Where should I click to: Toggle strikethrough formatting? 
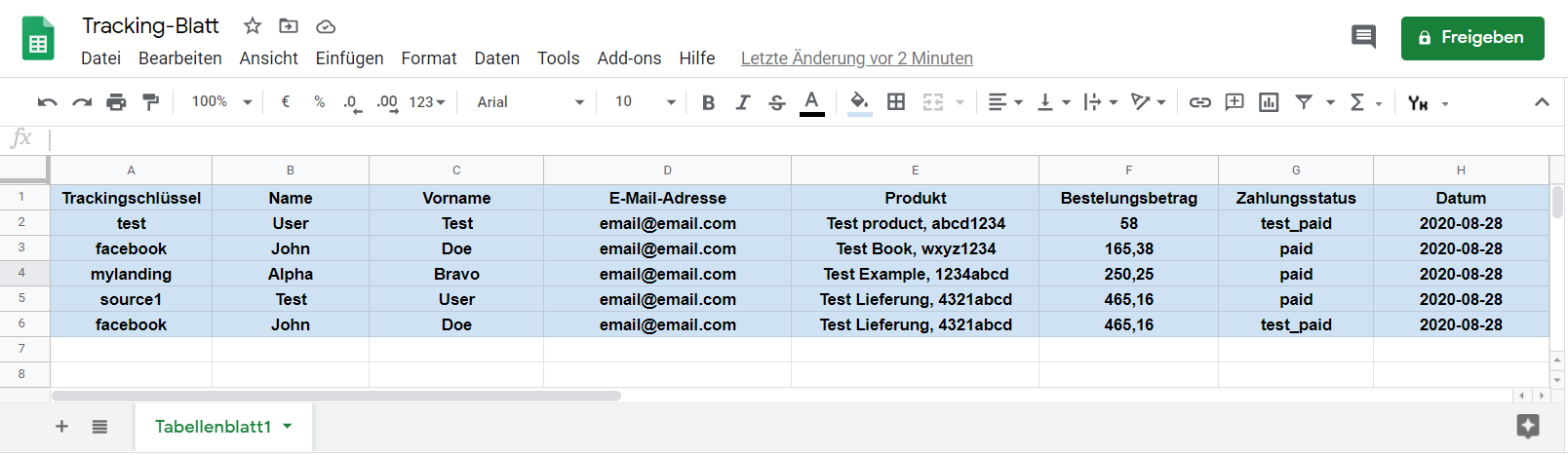pyautogui.click(x=776, y=102)
